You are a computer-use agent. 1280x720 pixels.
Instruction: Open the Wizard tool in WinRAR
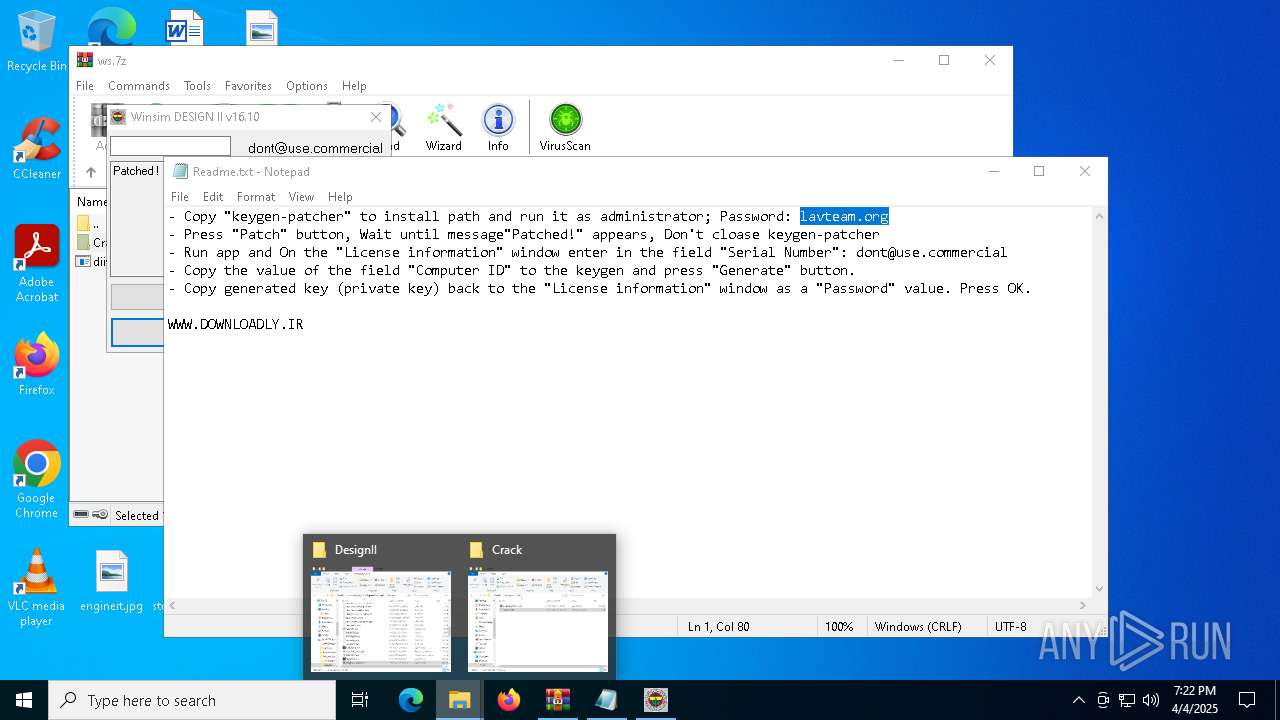(443, 127)
